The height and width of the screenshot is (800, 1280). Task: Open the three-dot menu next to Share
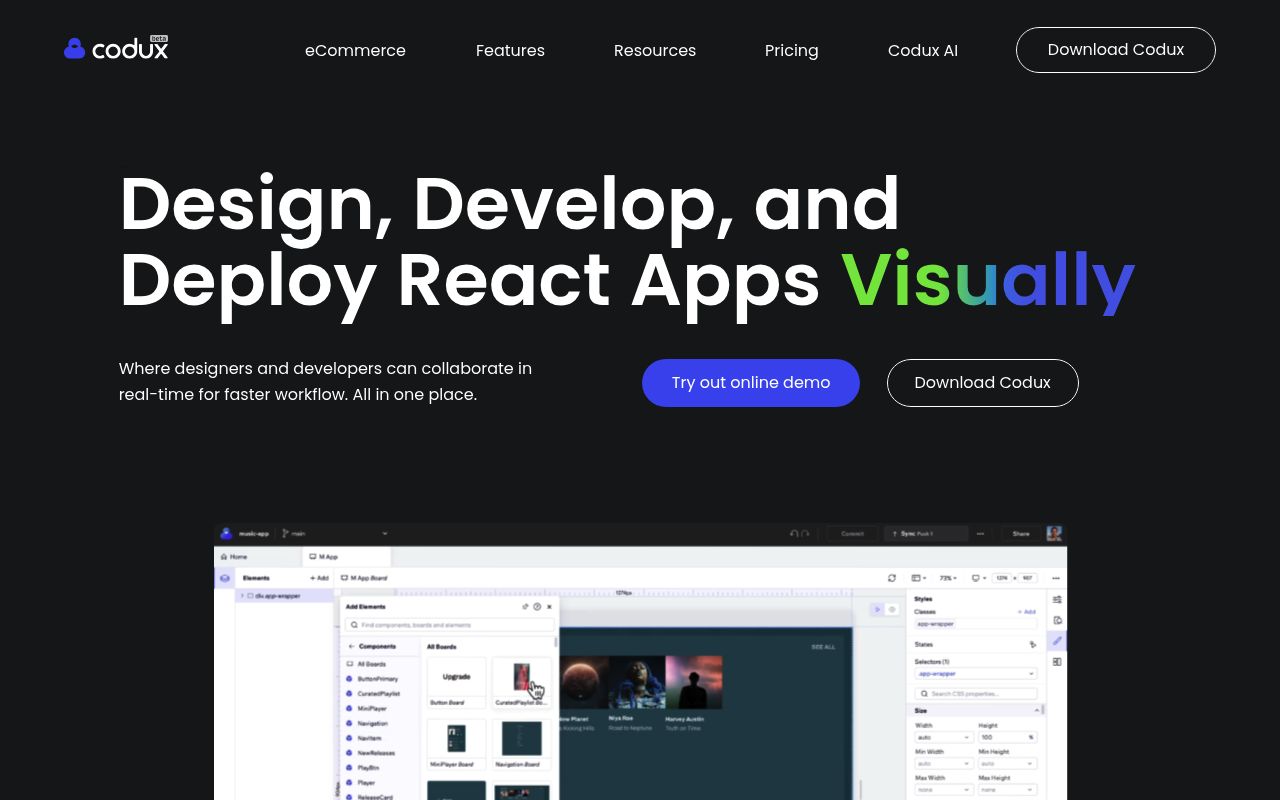pos(981,534)
